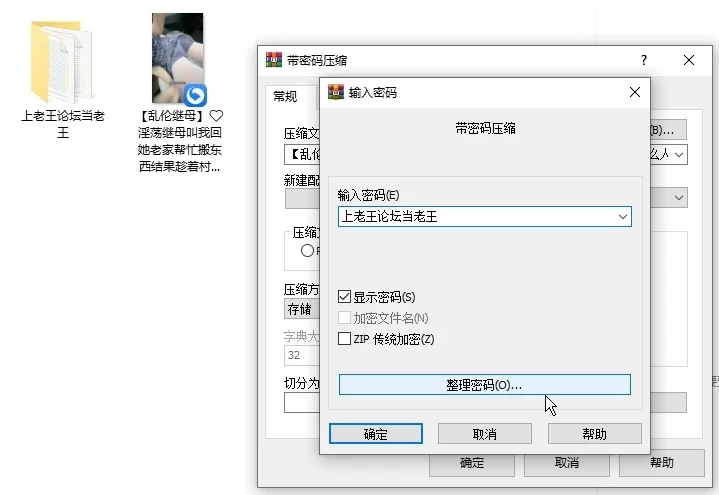The image size is (719, 495).
Task: Click the question mark help button in 带密码压缩
Action: [x=644, y=60]
